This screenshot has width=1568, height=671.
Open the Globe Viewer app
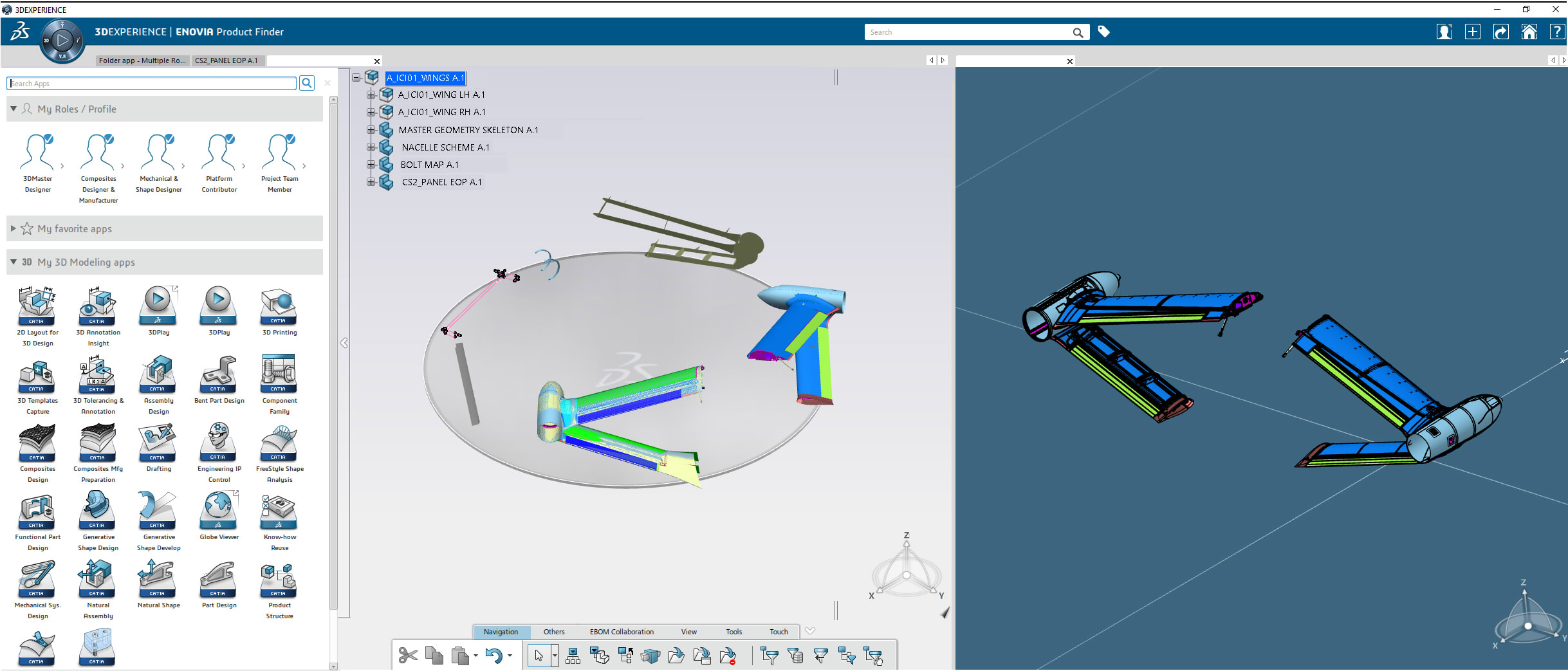coord(219,516)
